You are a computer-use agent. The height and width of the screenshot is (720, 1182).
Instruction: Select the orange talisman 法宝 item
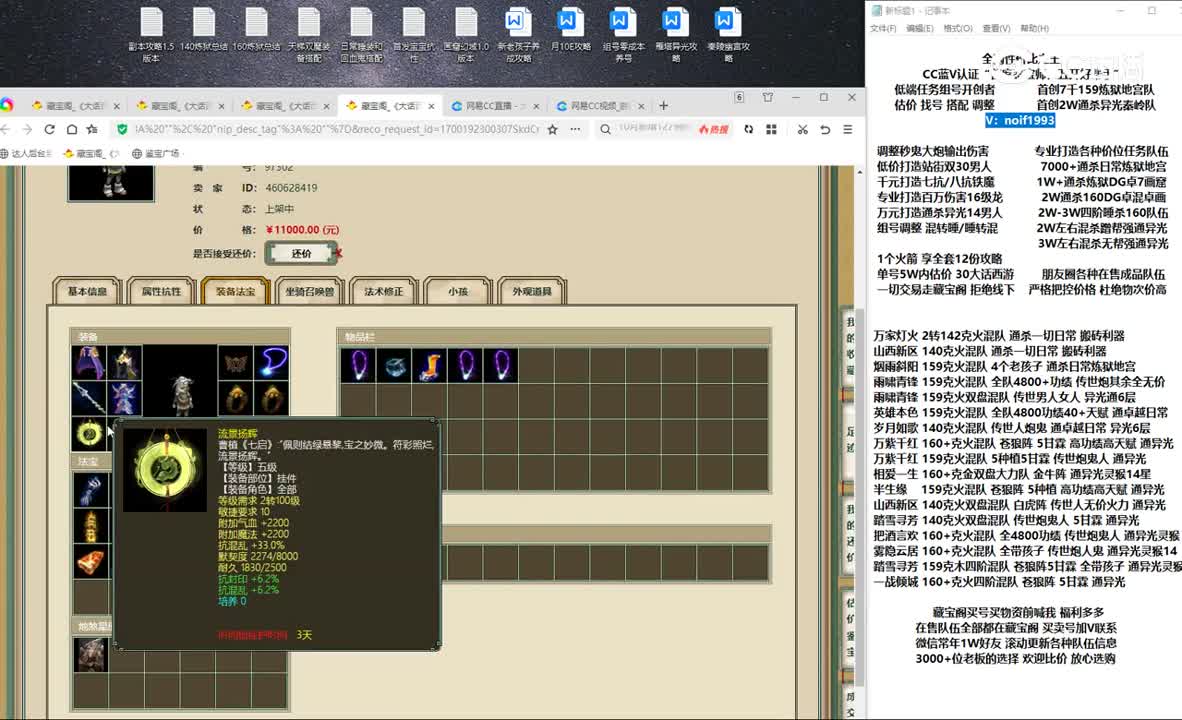point(90,526)
